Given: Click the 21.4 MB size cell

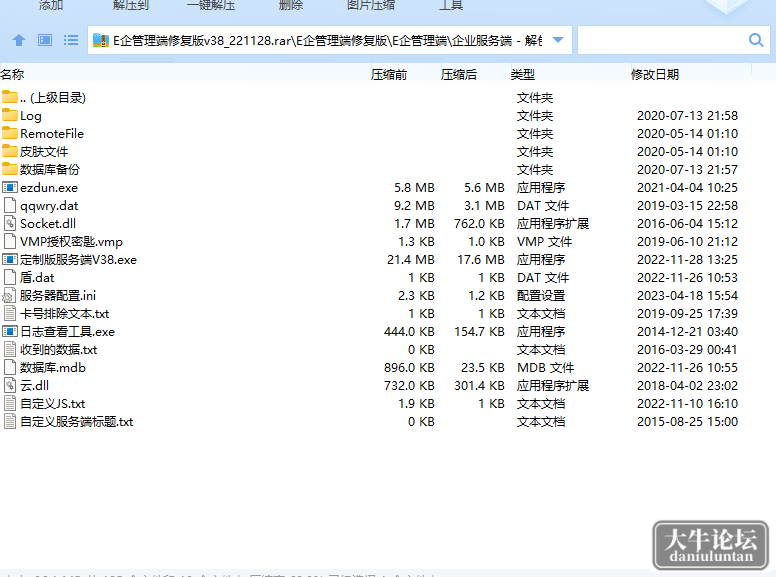Looking at the screenshot, I should coord(411,260).
